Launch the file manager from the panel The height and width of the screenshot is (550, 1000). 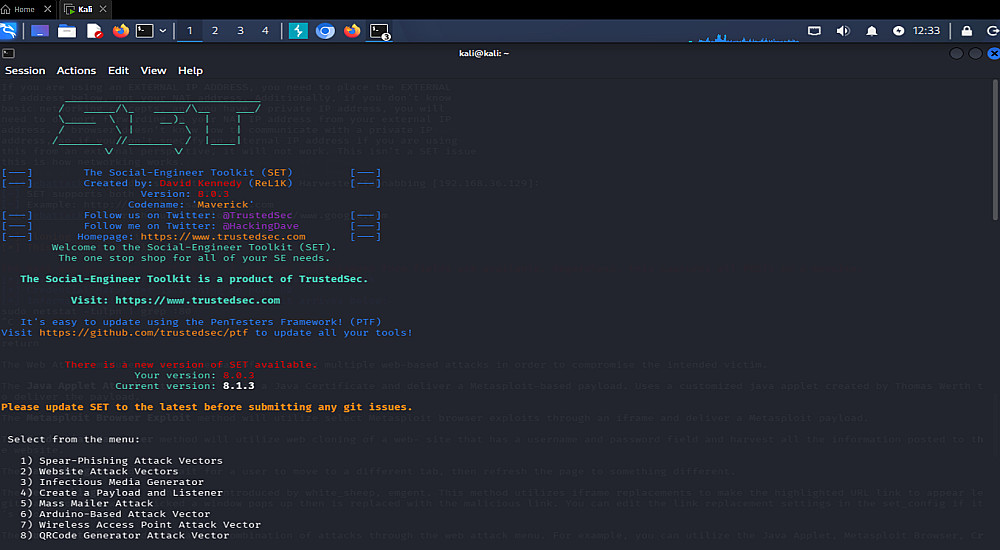(x=67, y=31)
